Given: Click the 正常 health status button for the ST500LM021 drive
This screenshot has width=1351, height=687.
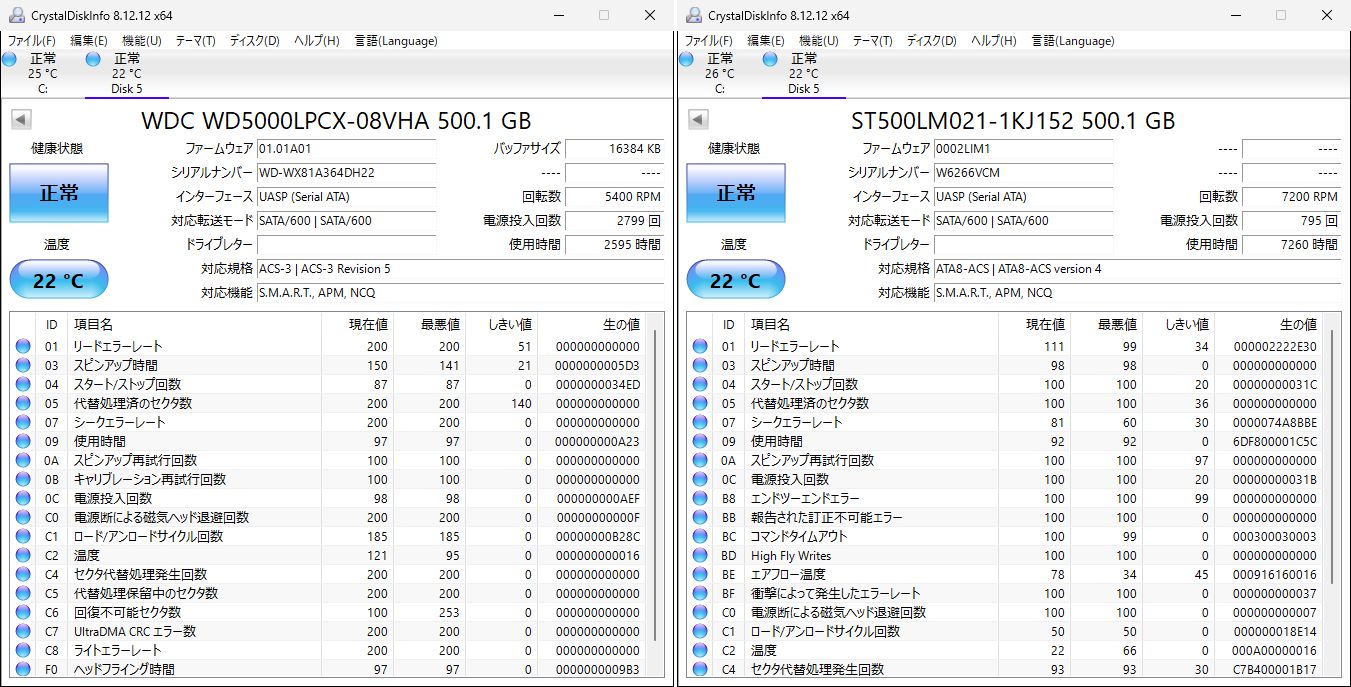Looking at the screenshot, I should pyautogui.click(x=735, y=194).
